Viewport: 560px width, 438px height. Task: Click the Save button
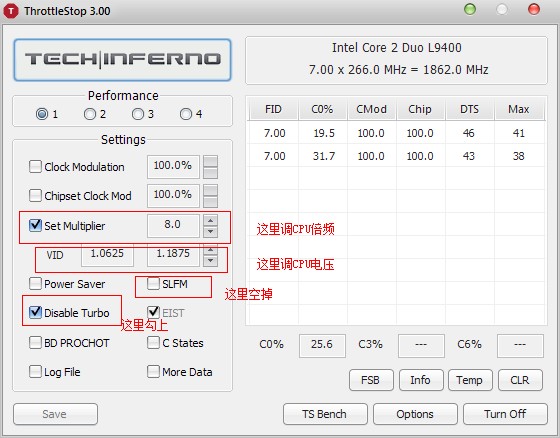[x=55, y=414]
